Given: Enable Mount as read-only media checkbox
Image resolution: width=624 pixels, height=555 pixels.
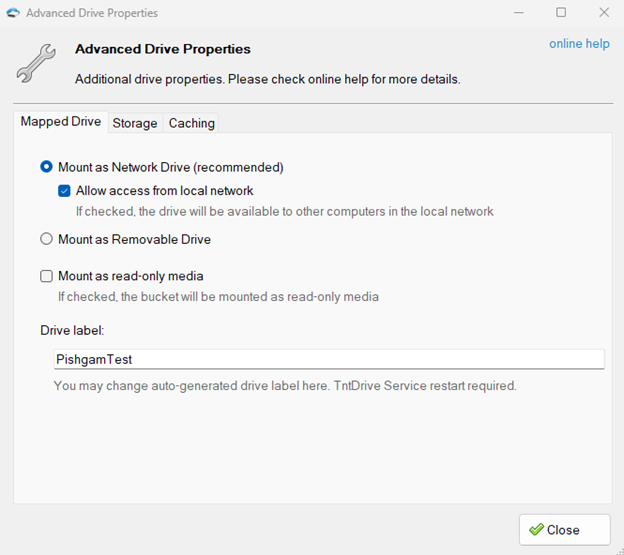Looking at the screenshot, I should (46, 276).
